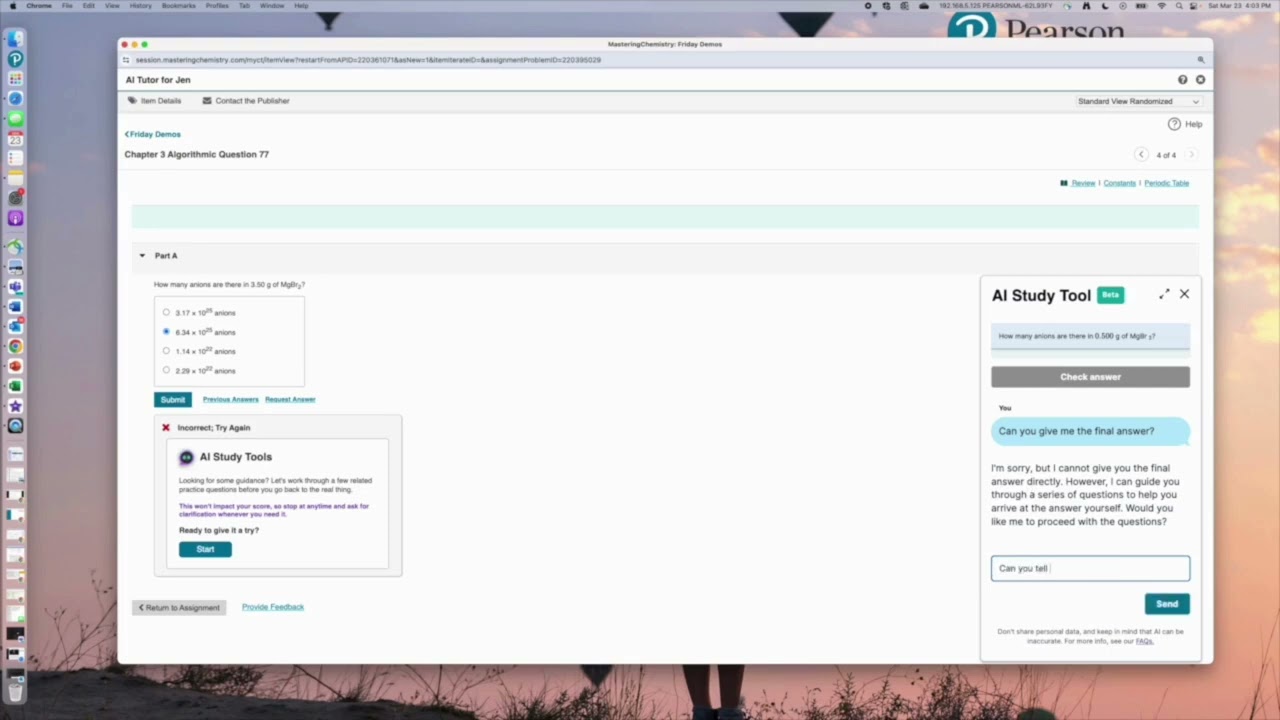The image size is (1280, 720).
Task: Open Calendar in the Dock
Action: 15,139
